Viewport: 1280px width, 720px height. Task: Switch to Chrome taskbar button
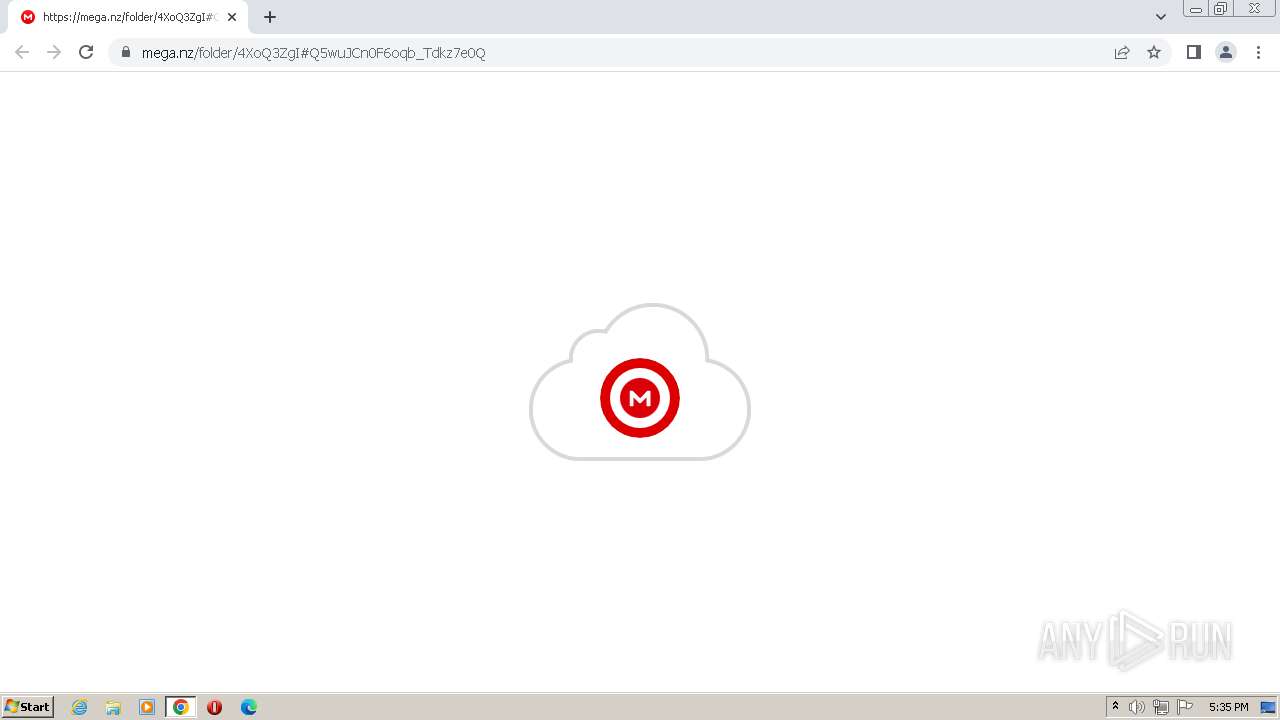click(180, 707)
